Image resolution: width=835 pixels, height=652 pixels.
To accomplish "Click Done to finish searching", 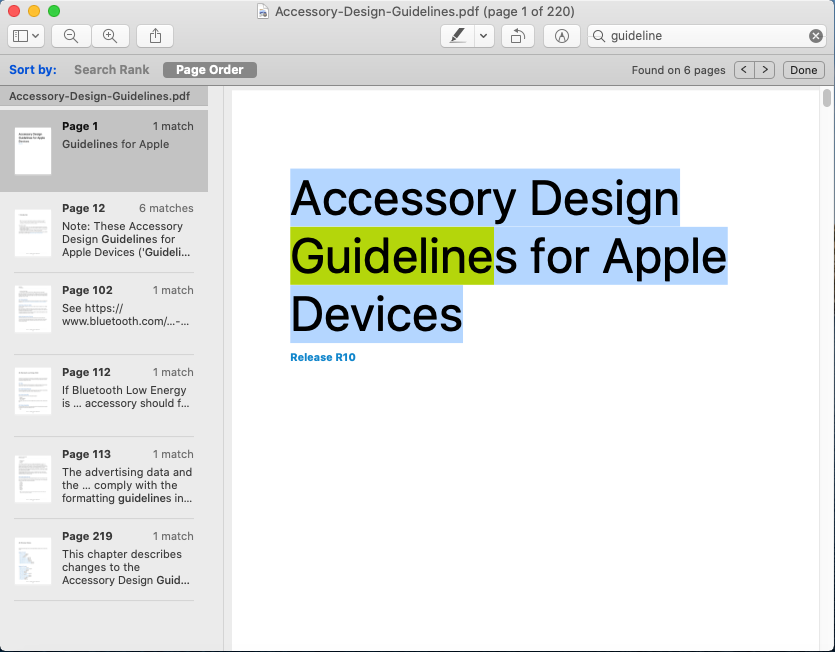I will [x=804, y=70].
